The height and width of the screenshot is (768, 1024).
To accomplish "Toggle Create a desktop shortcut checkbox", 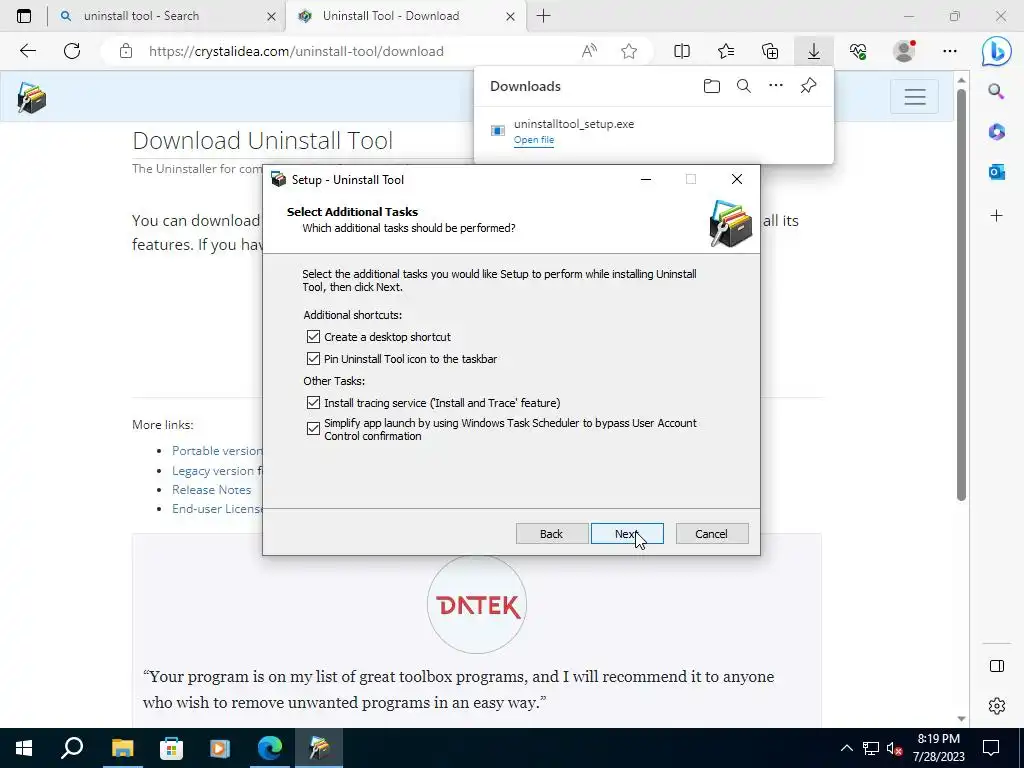I will (x=313, y=337).
